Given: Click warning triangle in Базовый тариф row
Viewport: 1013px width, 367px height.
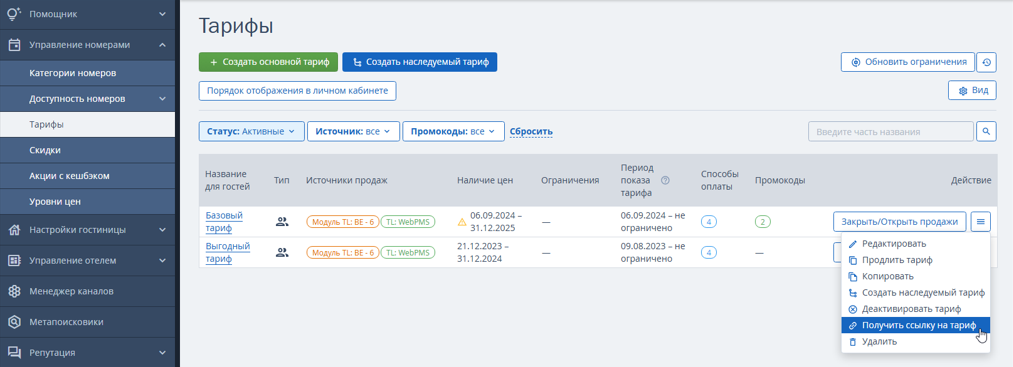Looking at the screenshot, I should (x=462, y=222).
